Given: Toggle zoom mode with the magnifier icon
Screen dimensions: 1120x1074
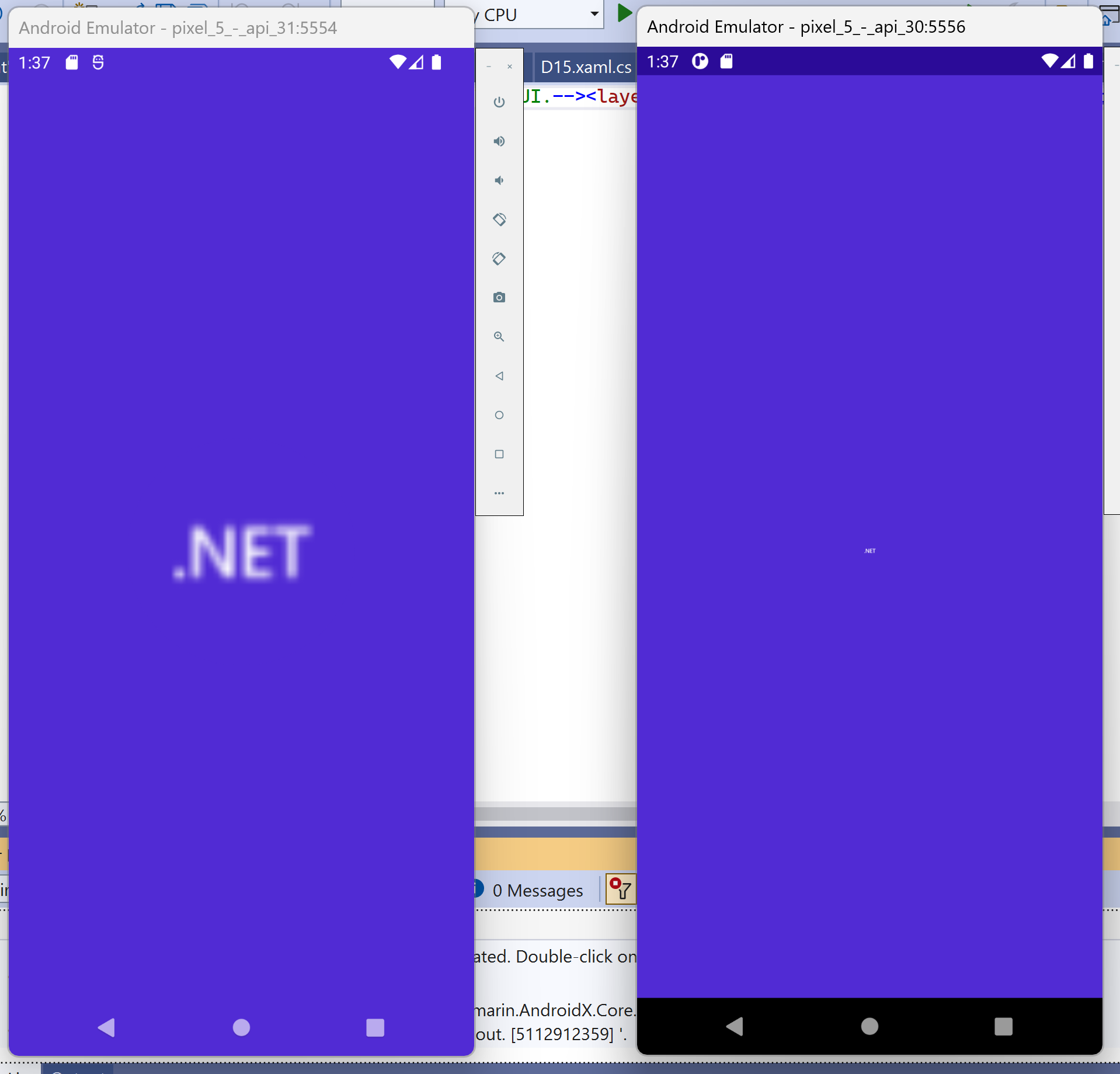Looking at the screenshot, I should 500,337.
